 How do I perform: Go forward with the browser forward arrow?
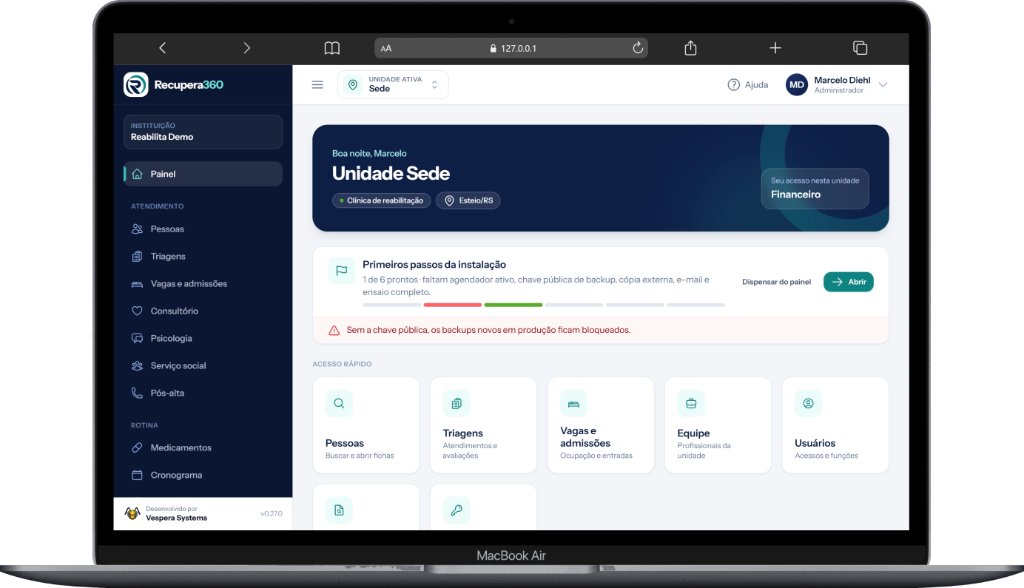click(246, 48)
